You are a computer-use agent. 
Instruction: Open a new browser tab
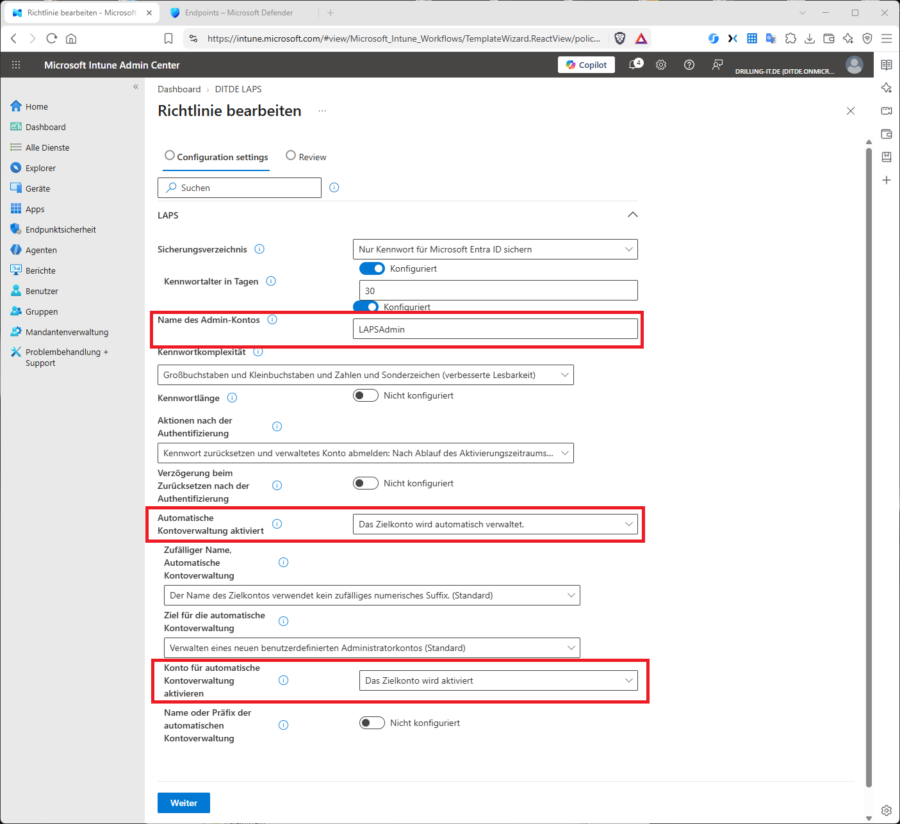tap(330, 13)
